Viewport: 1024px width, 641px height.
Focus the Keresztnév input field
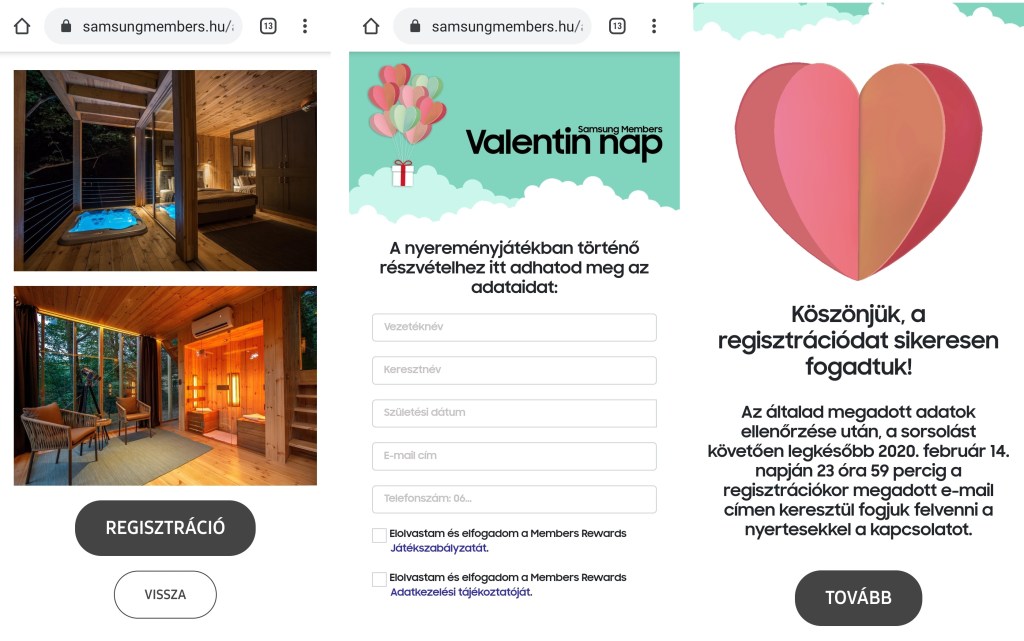(514, 370)
